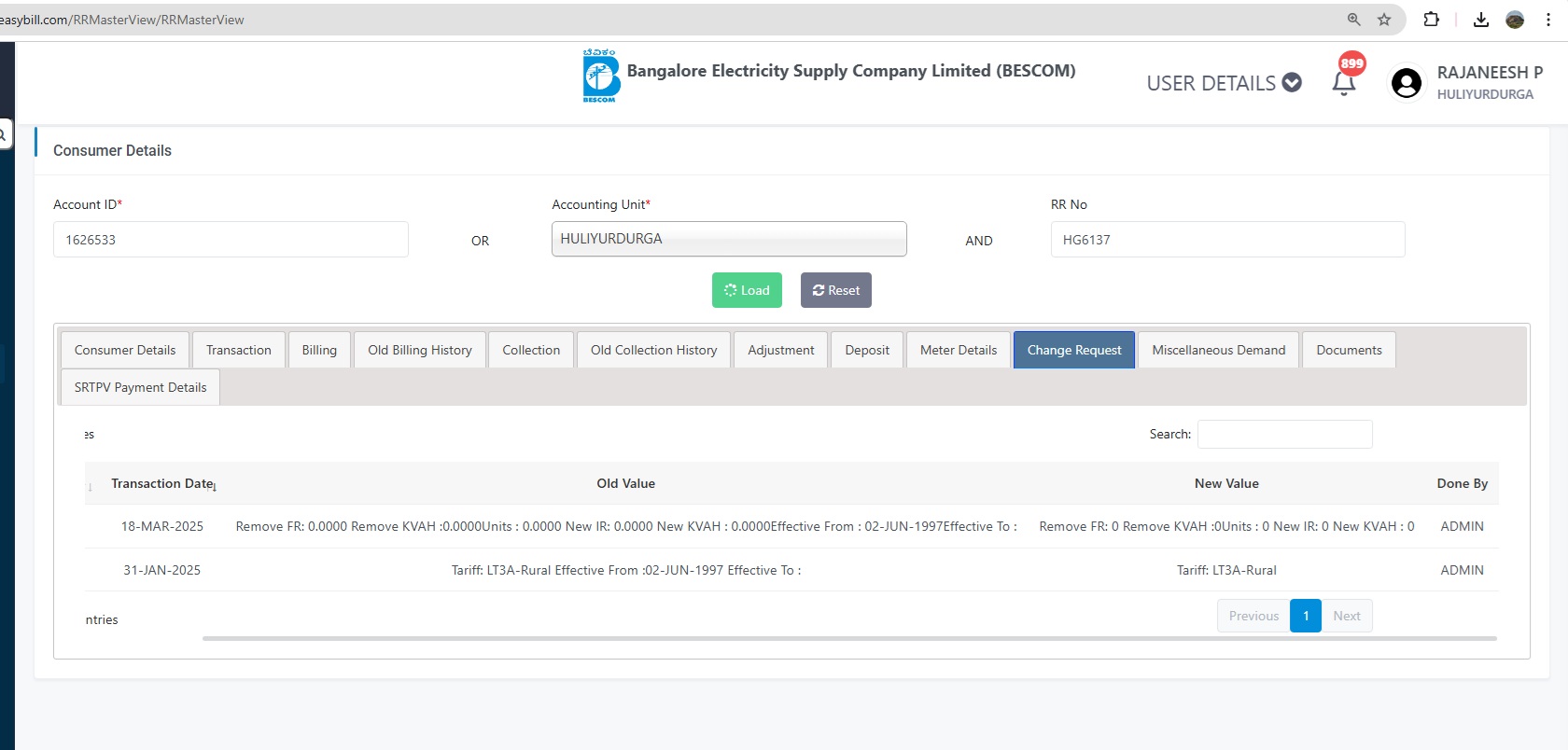Click the BESCOM logo
Viewport: 1568px width, 750px height.
tap(601, 76)
